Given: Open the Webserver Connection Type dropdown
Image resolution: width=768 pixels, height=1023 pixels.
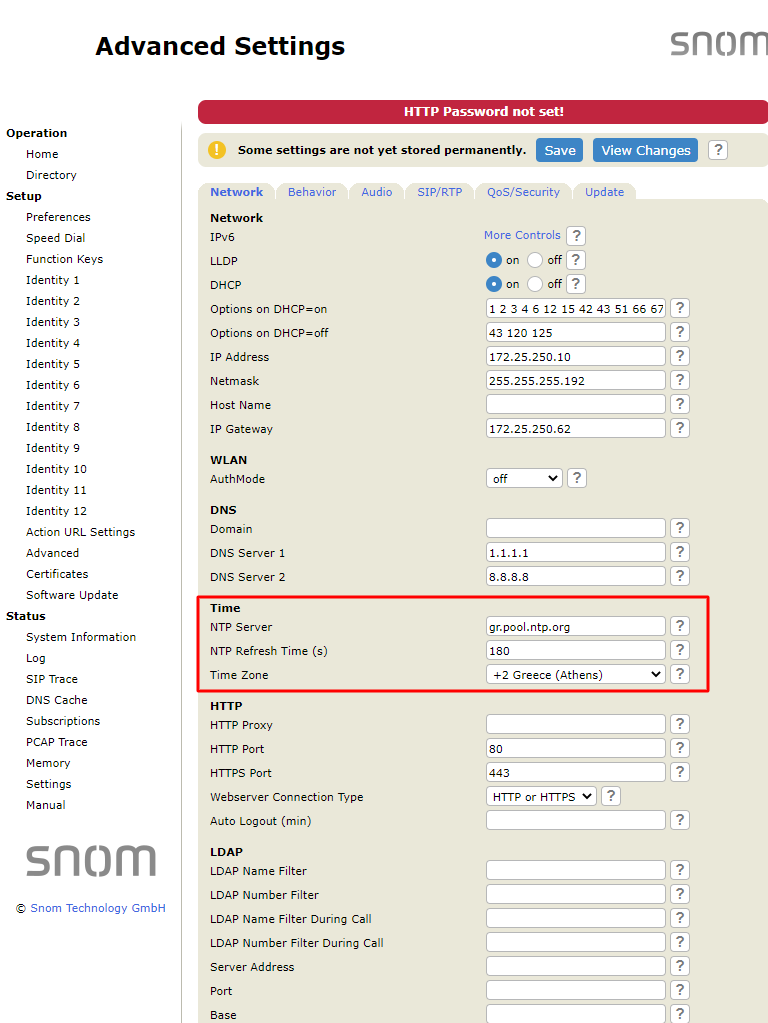Looking at the screenshot, I should [x=540, y=797].
